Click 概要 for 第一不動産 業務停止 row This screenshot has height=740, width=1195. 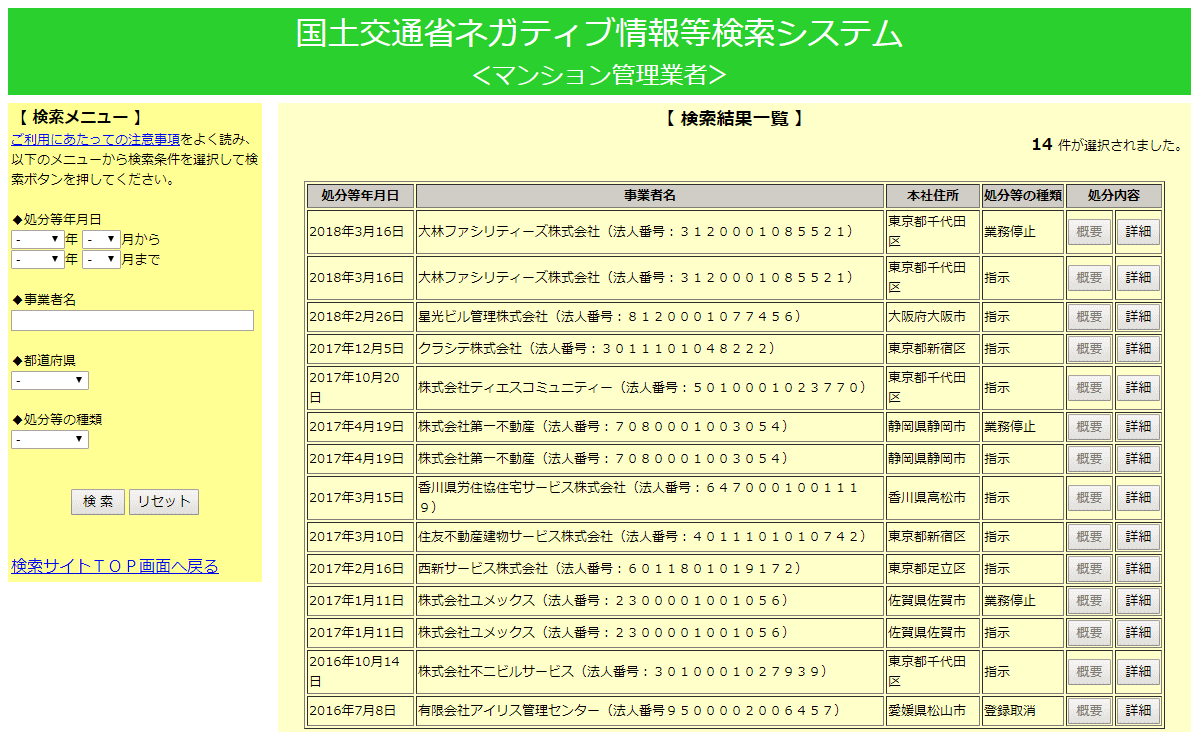pos(1089,427)
